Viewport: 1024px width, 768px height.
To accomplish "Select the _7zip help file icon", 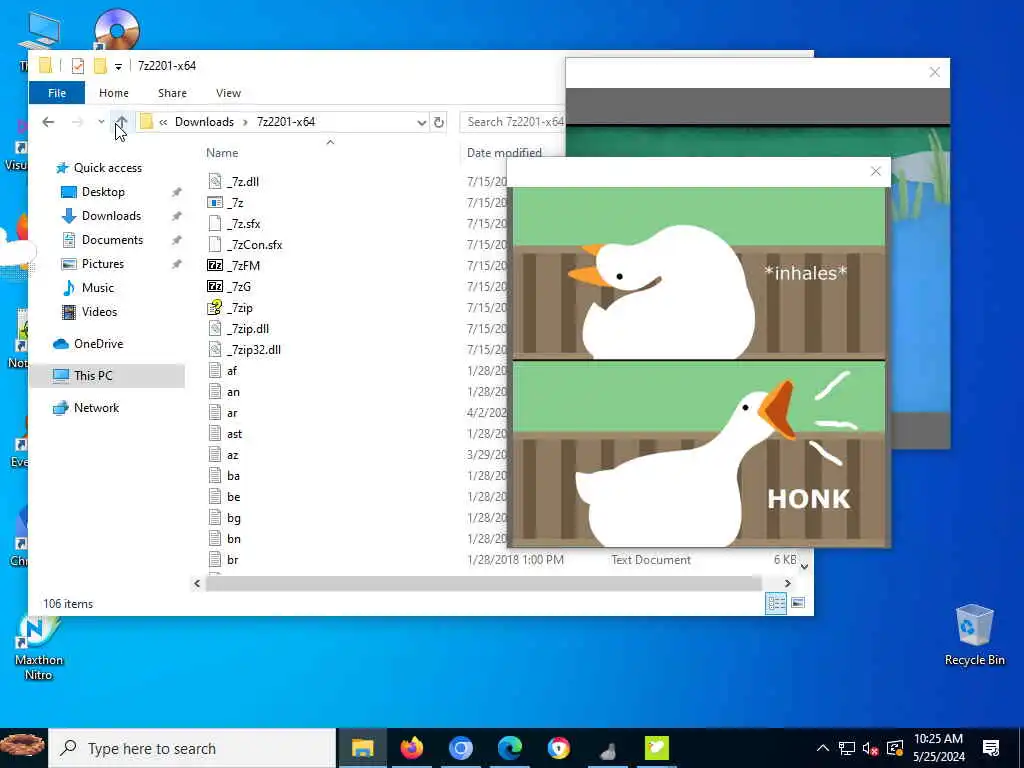I will click(x=215, y=308).
